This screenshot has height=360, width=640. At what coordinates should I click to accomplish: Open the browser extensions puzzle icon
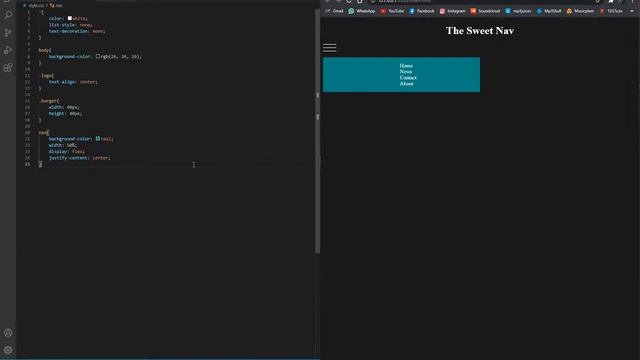(611, 1)
